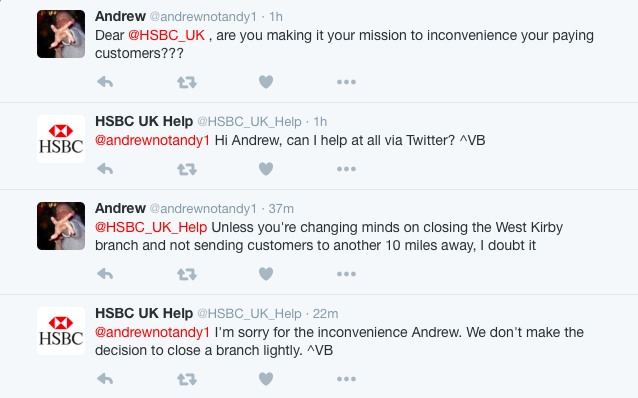Reply to HSBC's 'can I help' tweet
The width and height of the screenshot is (638, 398).
[105, 169]
